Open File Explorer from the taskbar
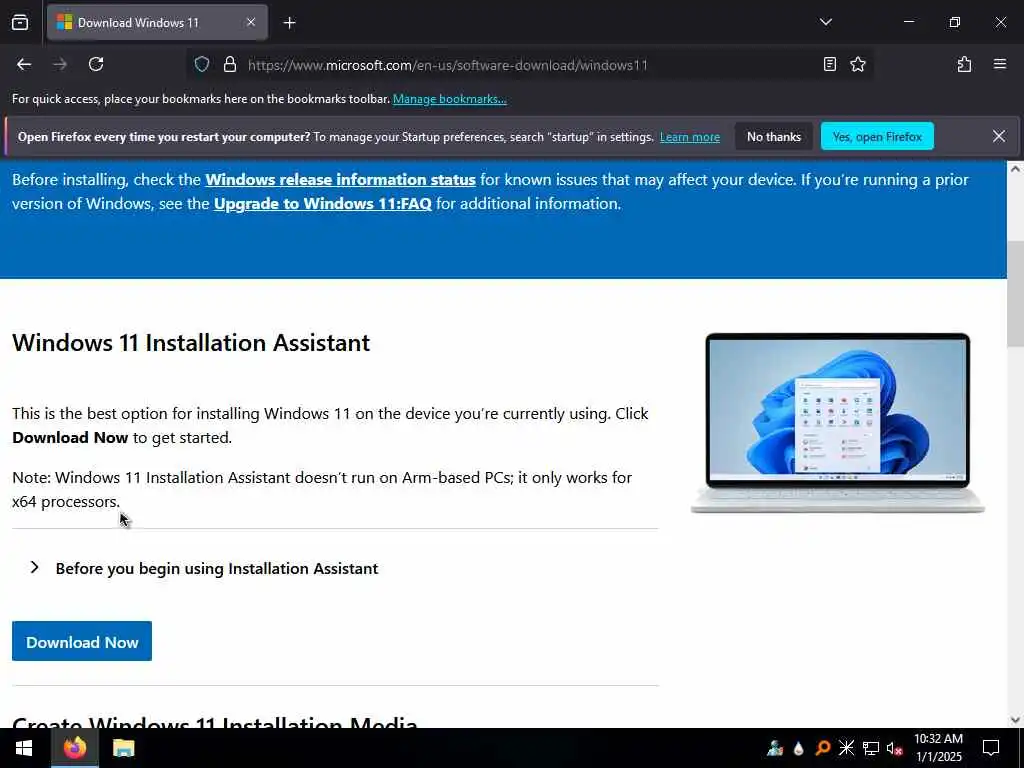Viewport: 1024px width, 768px height. coord(123,748)
